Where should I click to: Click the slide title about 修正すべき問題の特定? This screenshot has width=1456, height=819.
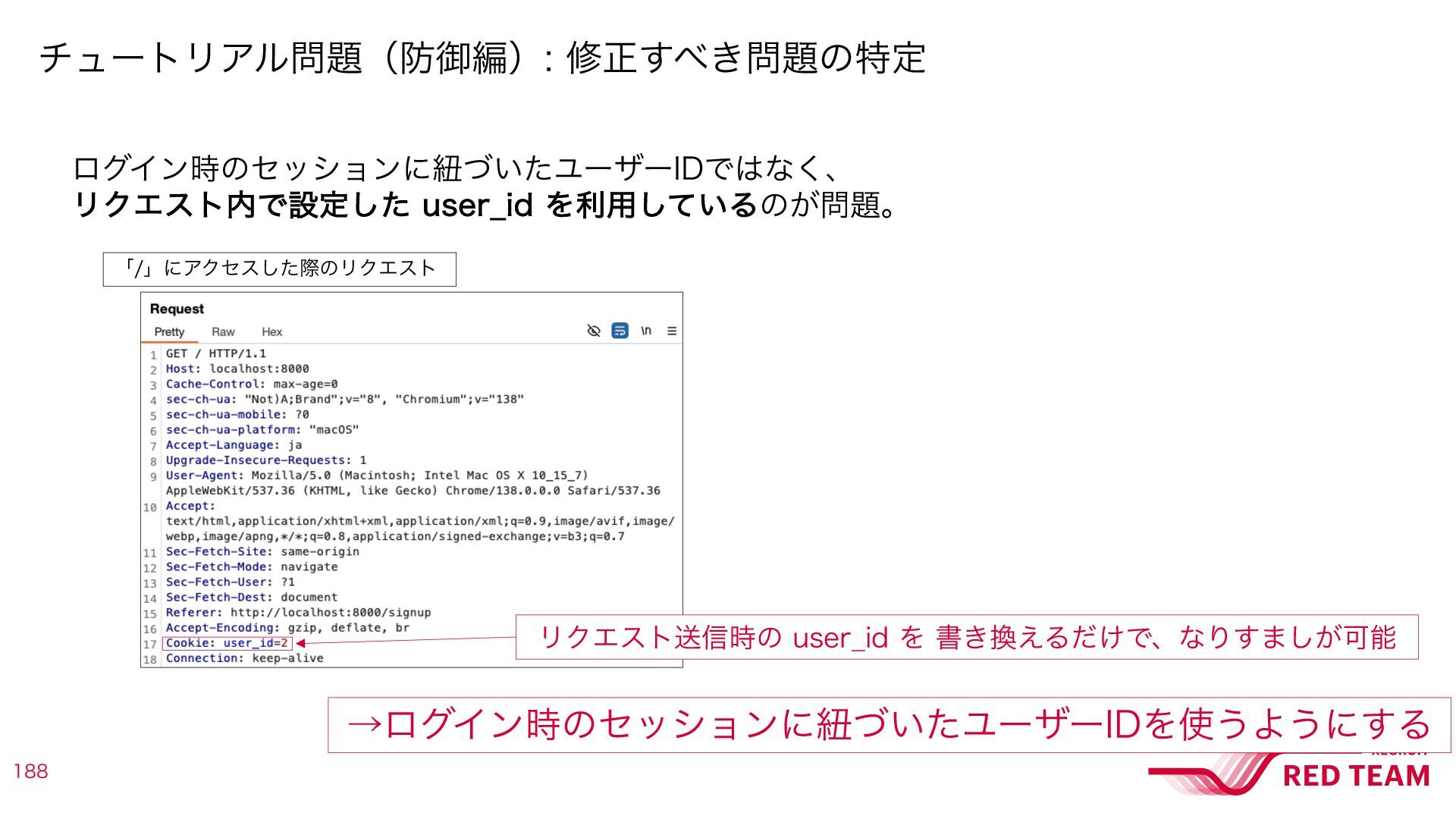point(482,58)
